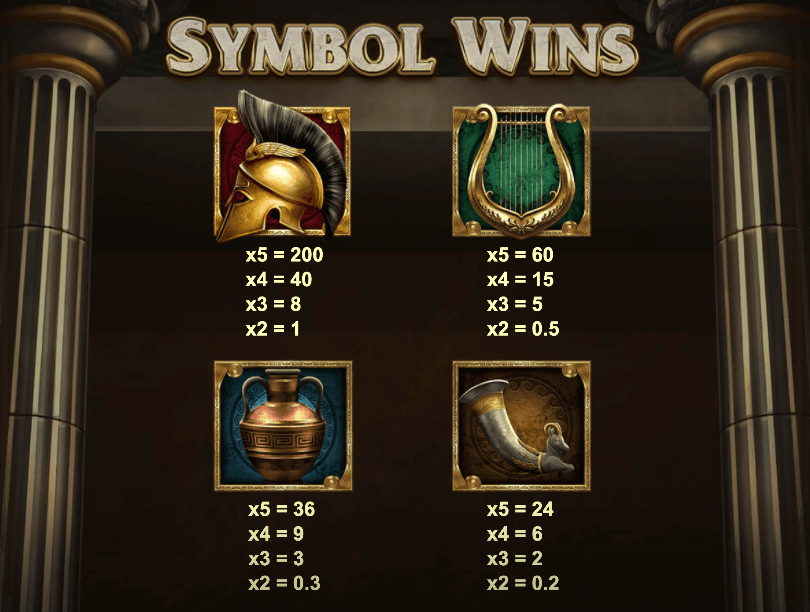Click the golden Spartan helmet symbol

coord(283,166)
